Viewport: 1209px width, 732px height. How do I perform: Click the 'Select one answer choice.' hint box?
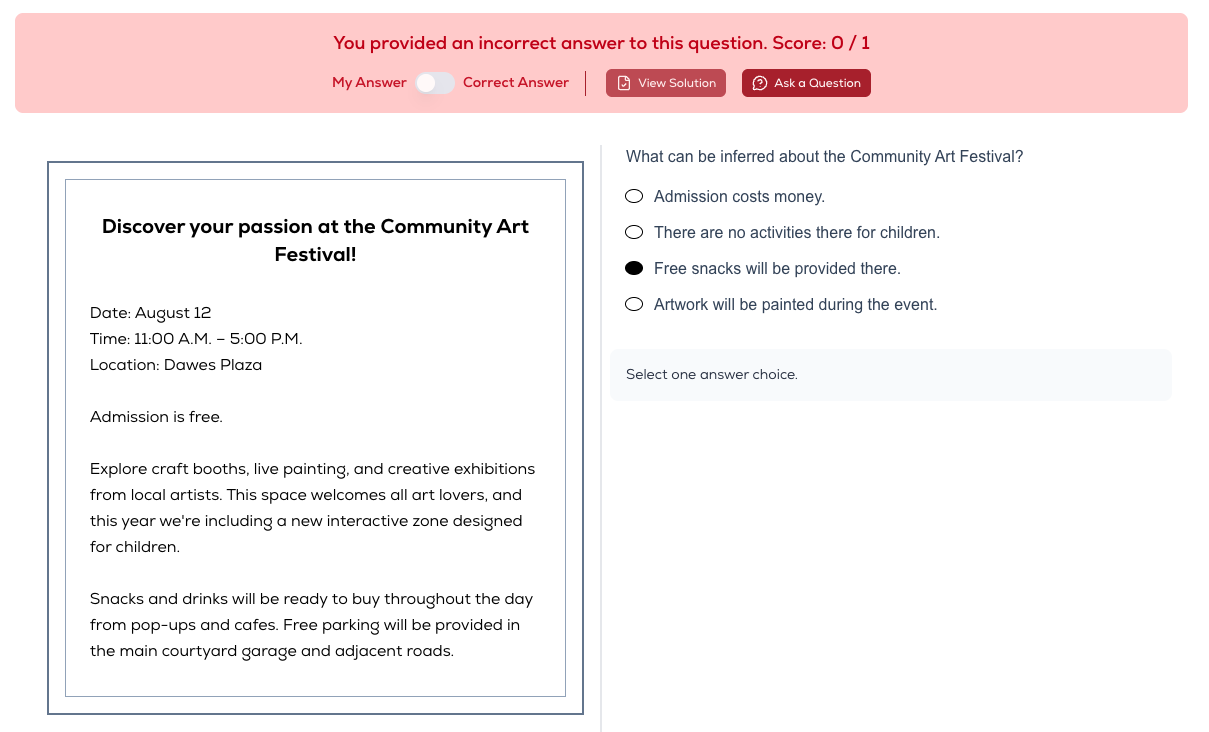(x=890, y=375)
